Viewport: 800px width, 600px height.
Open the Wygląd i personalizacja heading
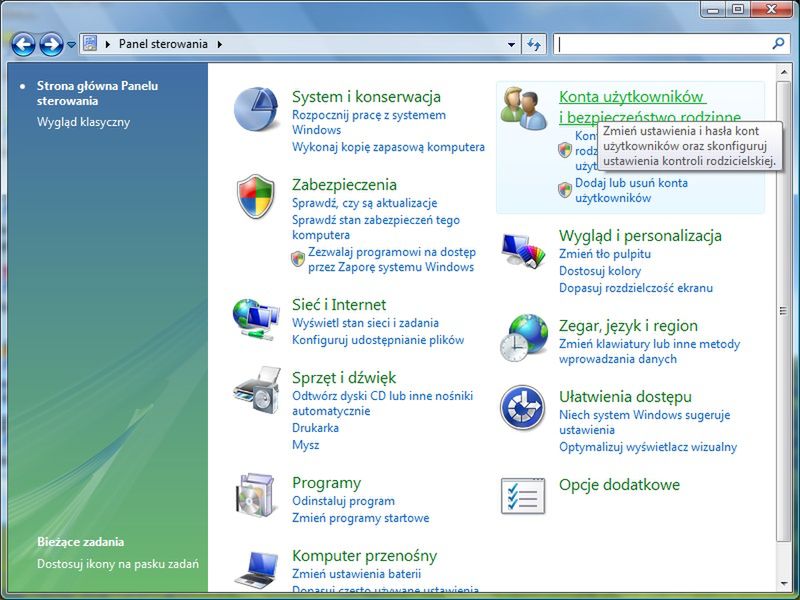point(640,235)
